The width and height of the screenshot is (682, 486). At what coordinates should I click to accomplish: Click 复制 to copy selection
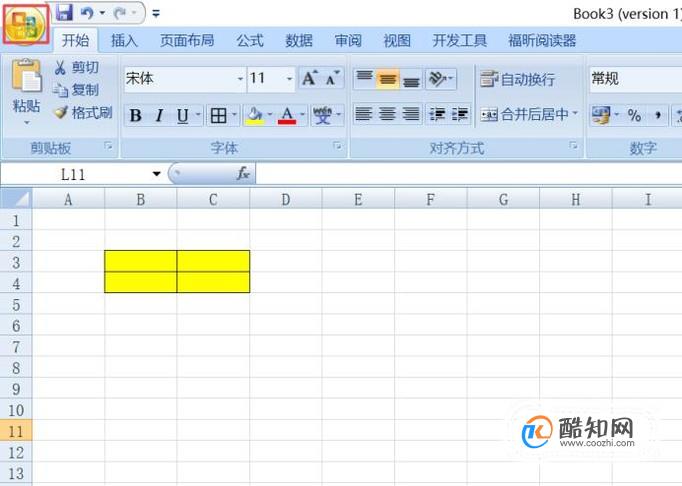76,90
